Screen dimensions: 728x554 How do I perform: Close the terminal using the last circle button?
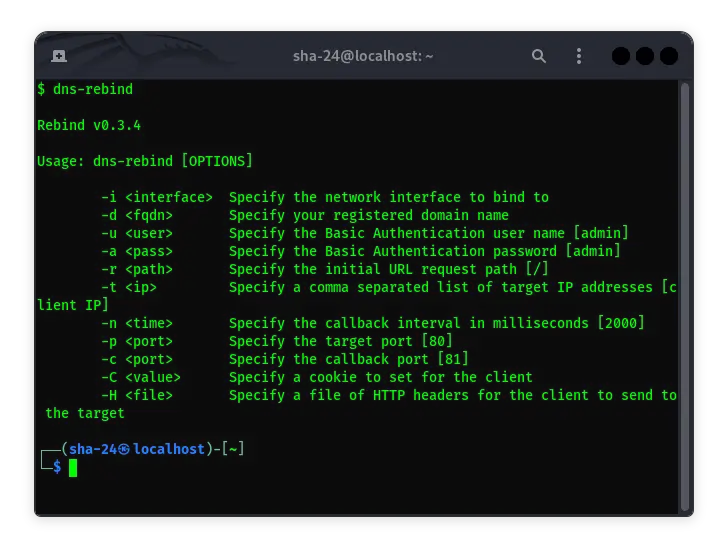tap(669, 56)
